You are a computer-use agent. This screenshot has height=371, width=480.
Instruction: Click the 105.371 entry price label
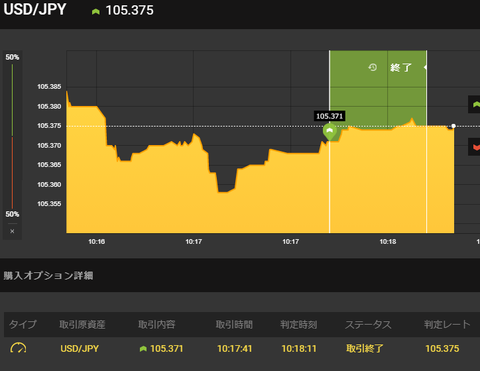click(330, 116)
